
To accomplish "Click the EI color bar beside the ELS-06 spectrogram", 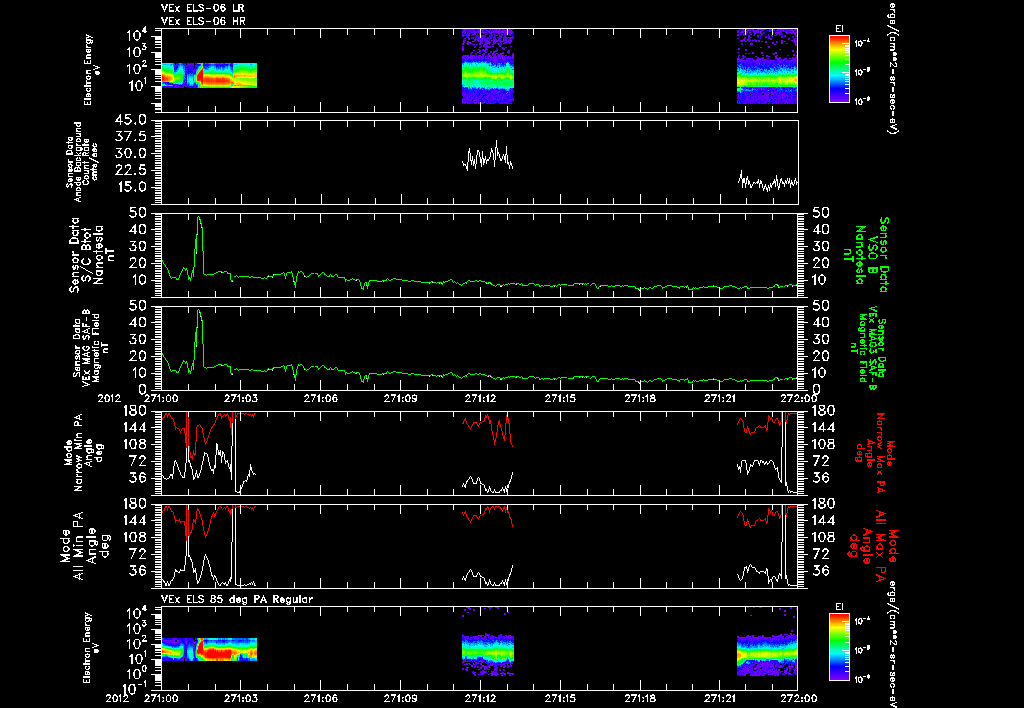I will (x=839, y=69).
